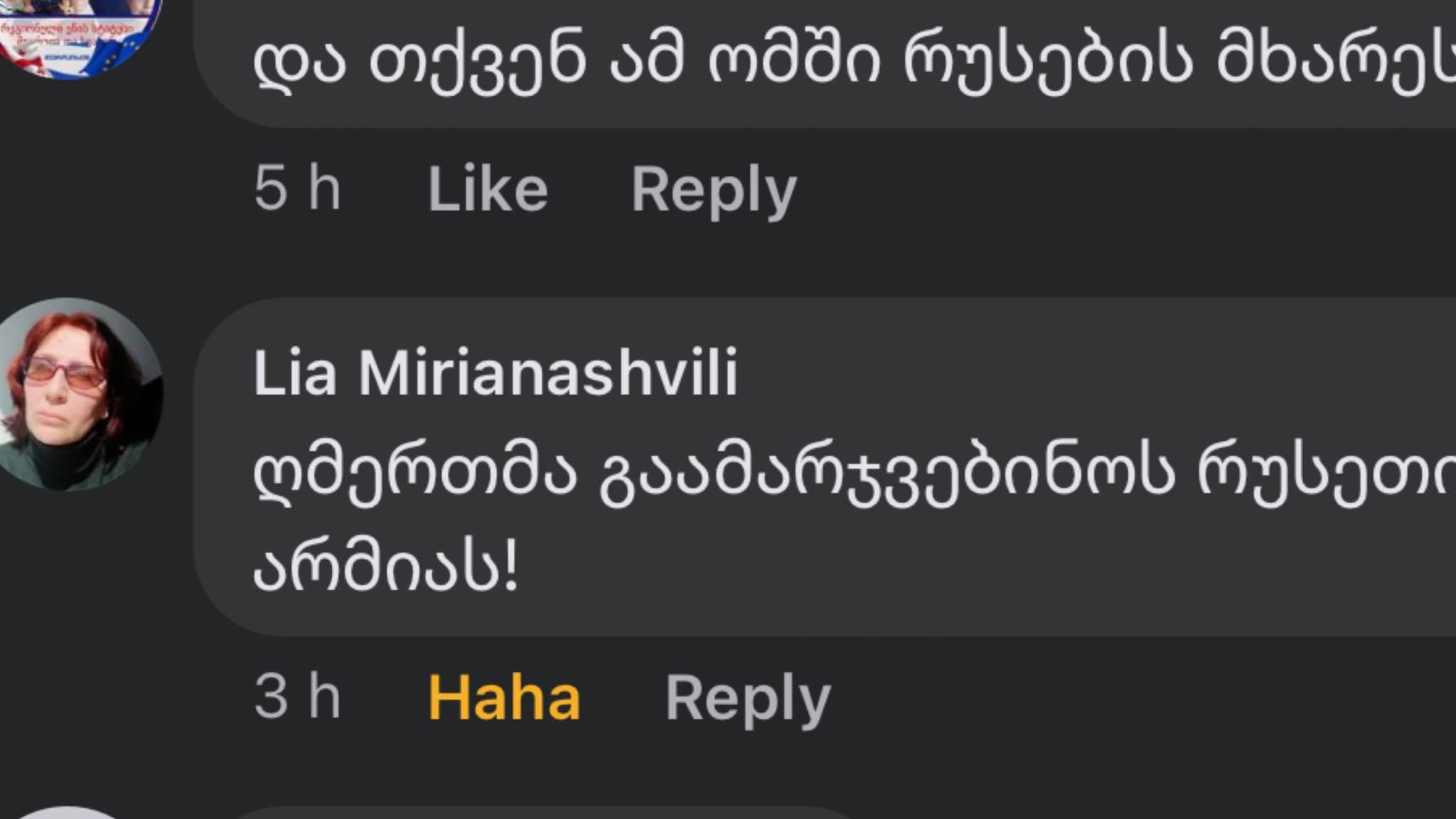
Task: Click the word "ღმერთმა" in Lia's comment
Action: click(414, 475)
